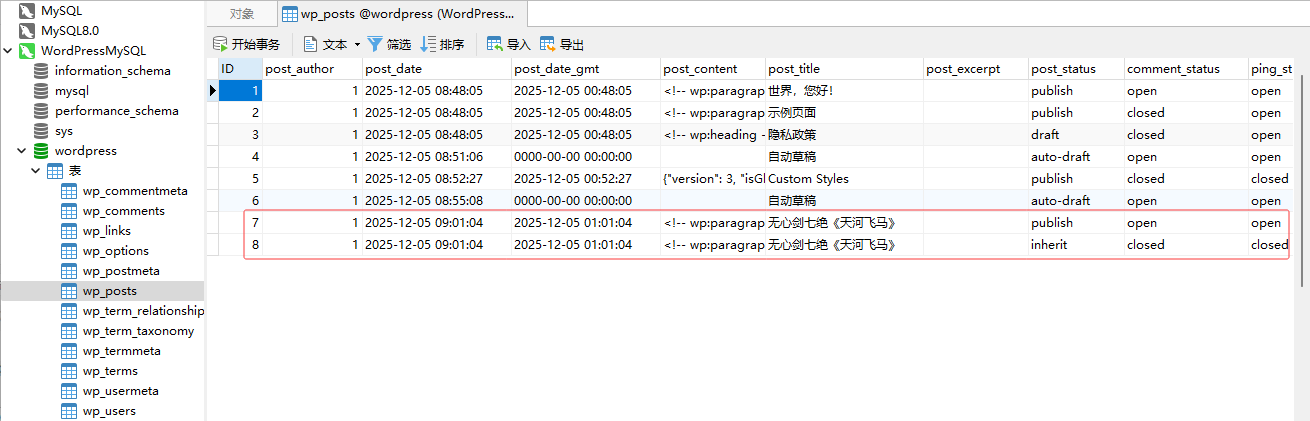Click the MySQL connection icon
Viewport: 1310px width, 421px height.
[x=27, y=10]
